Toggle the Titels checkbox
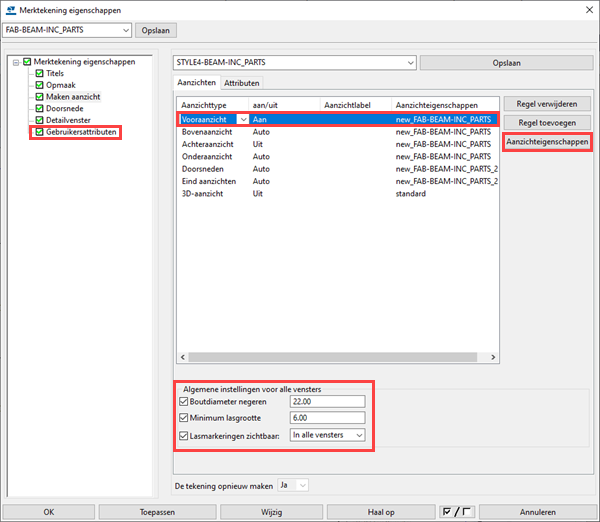Image resolution: width=600 pixels, height=522 pixels. tap(39, 73)
